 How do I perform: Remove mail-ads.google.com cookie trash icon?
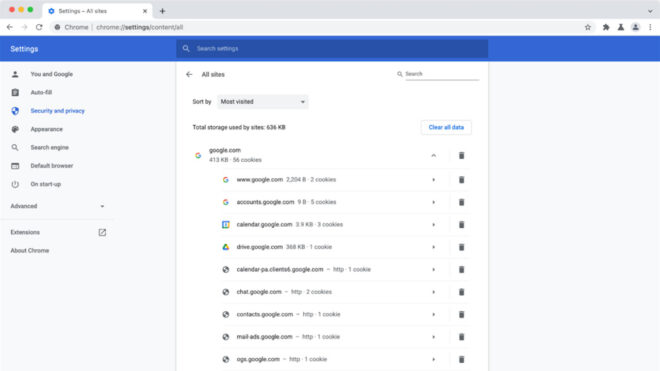461,337
